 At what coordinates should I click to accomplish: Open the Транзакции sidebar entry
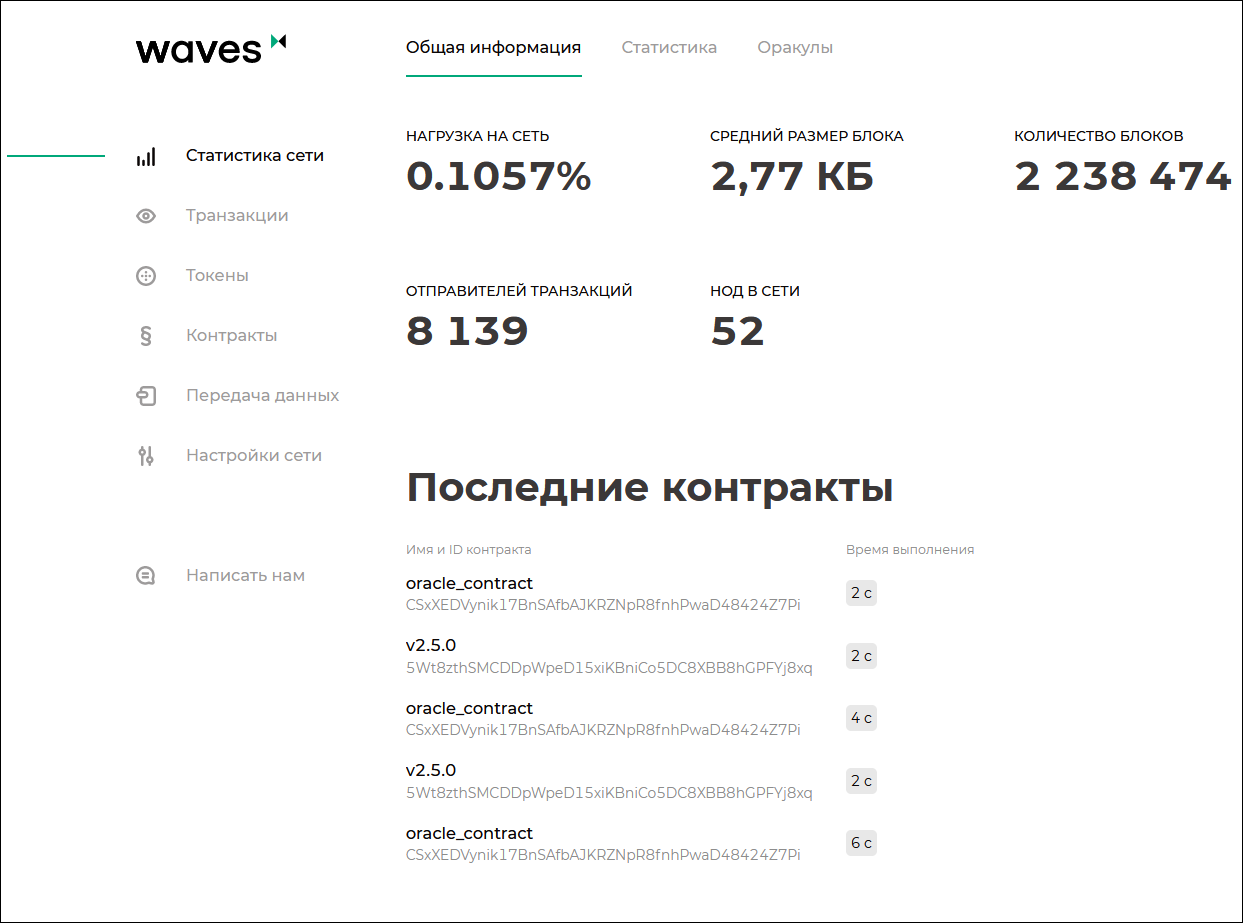(x=237, y=215)
